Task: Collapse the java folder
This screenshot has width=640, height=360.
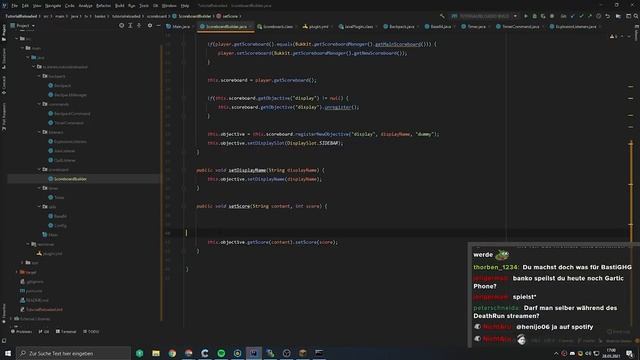Action: (x=28, y=57)
